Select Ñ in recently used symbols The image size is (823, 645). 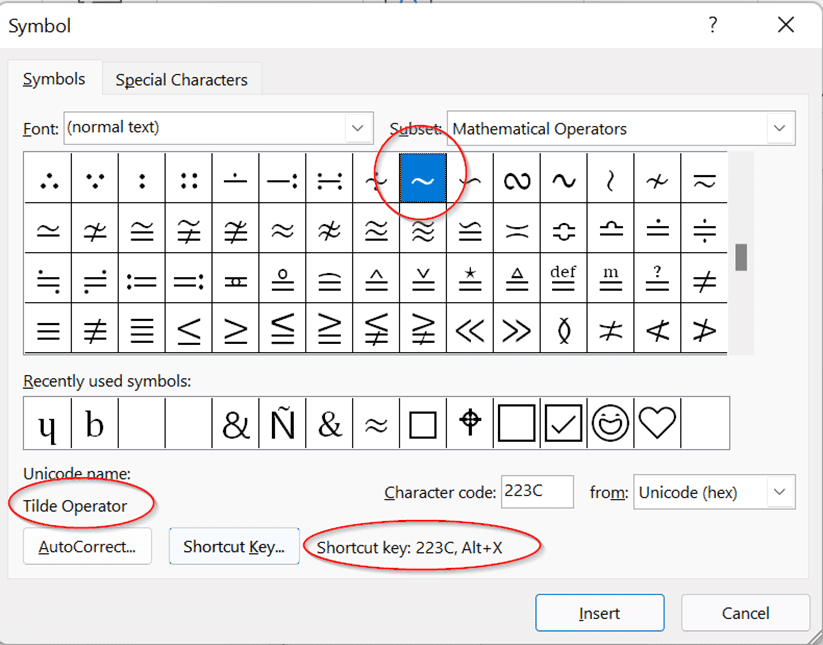coord(282,423)
